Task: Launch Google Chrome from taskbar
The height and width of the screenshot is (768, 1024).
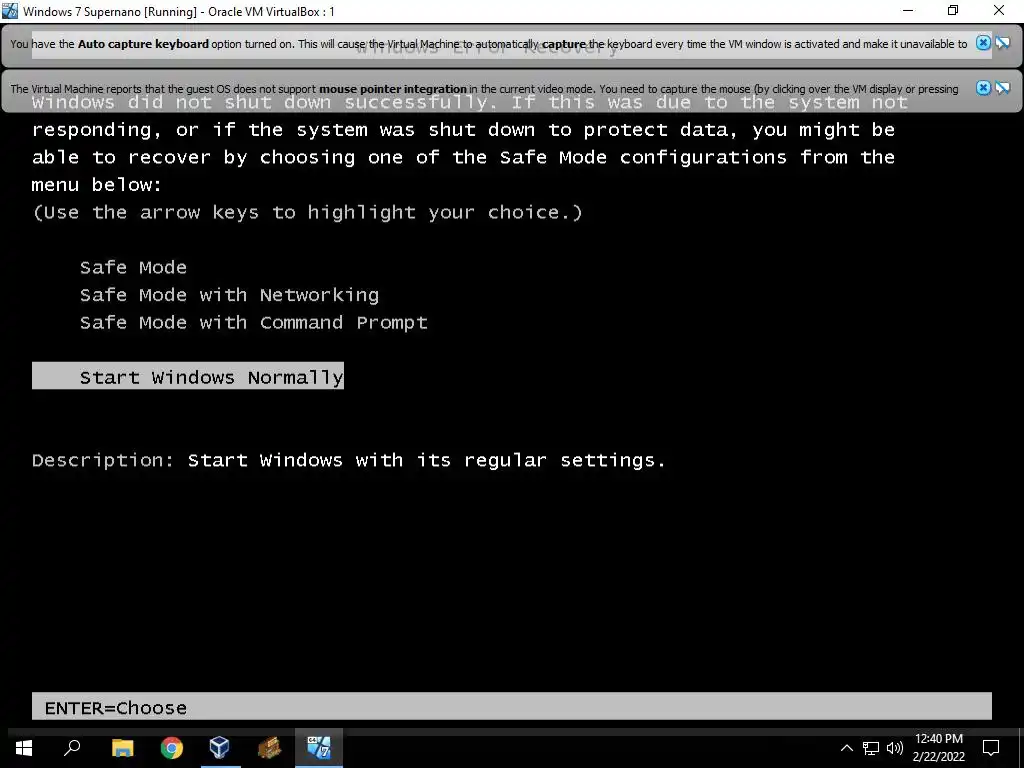Action: [172, 748]
